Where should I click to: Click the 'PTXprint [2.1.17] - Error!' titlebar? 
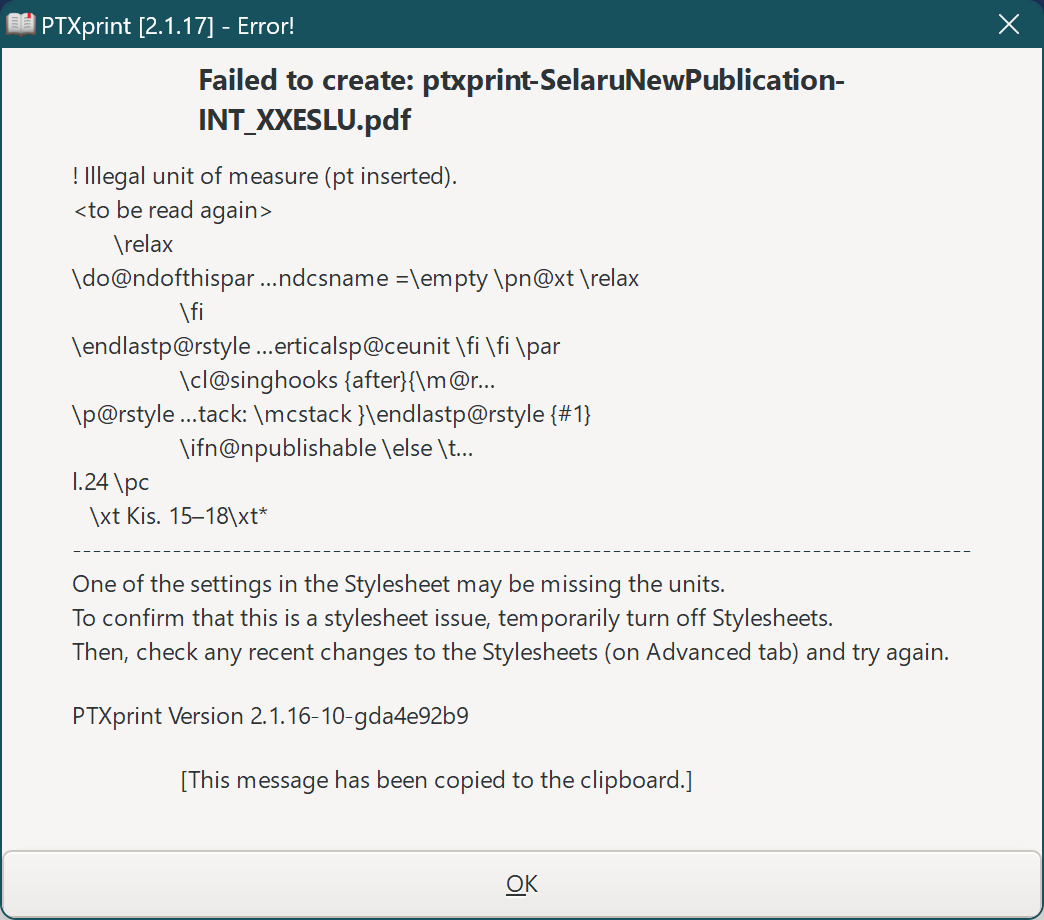[x=166, y=24]
